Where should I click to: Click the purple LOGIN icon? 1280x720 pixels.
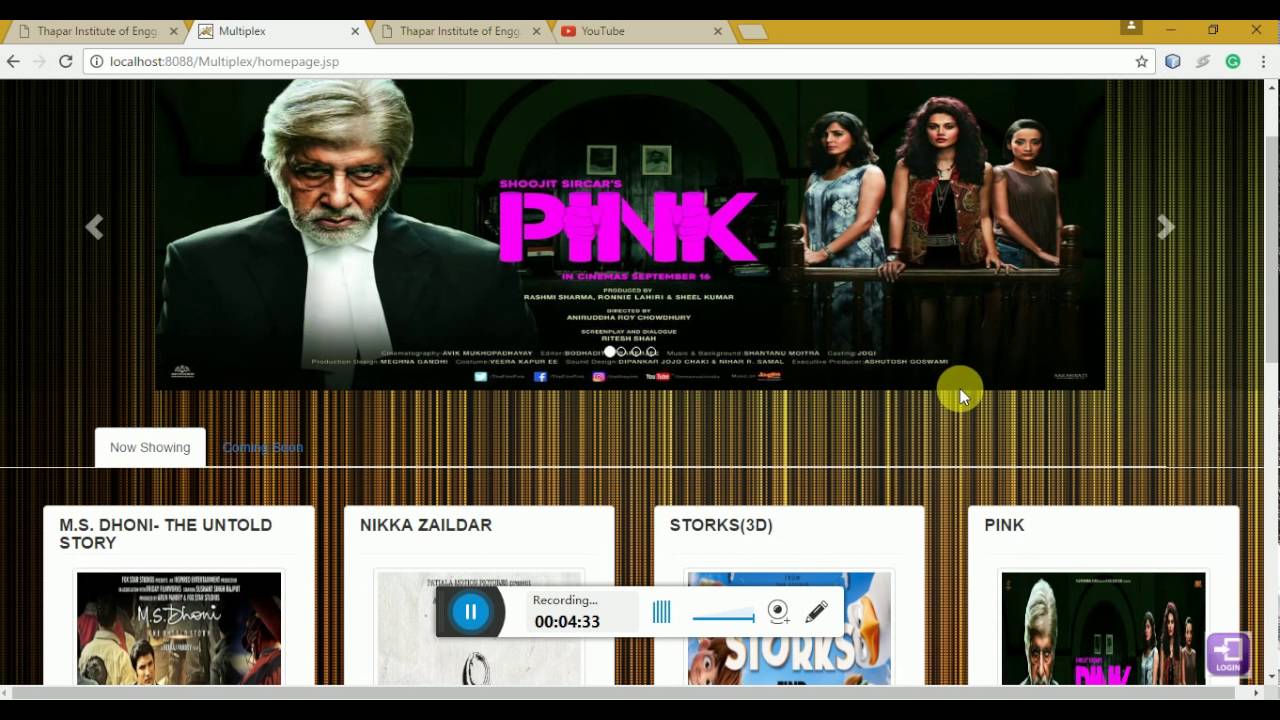tap(1228, 654)
